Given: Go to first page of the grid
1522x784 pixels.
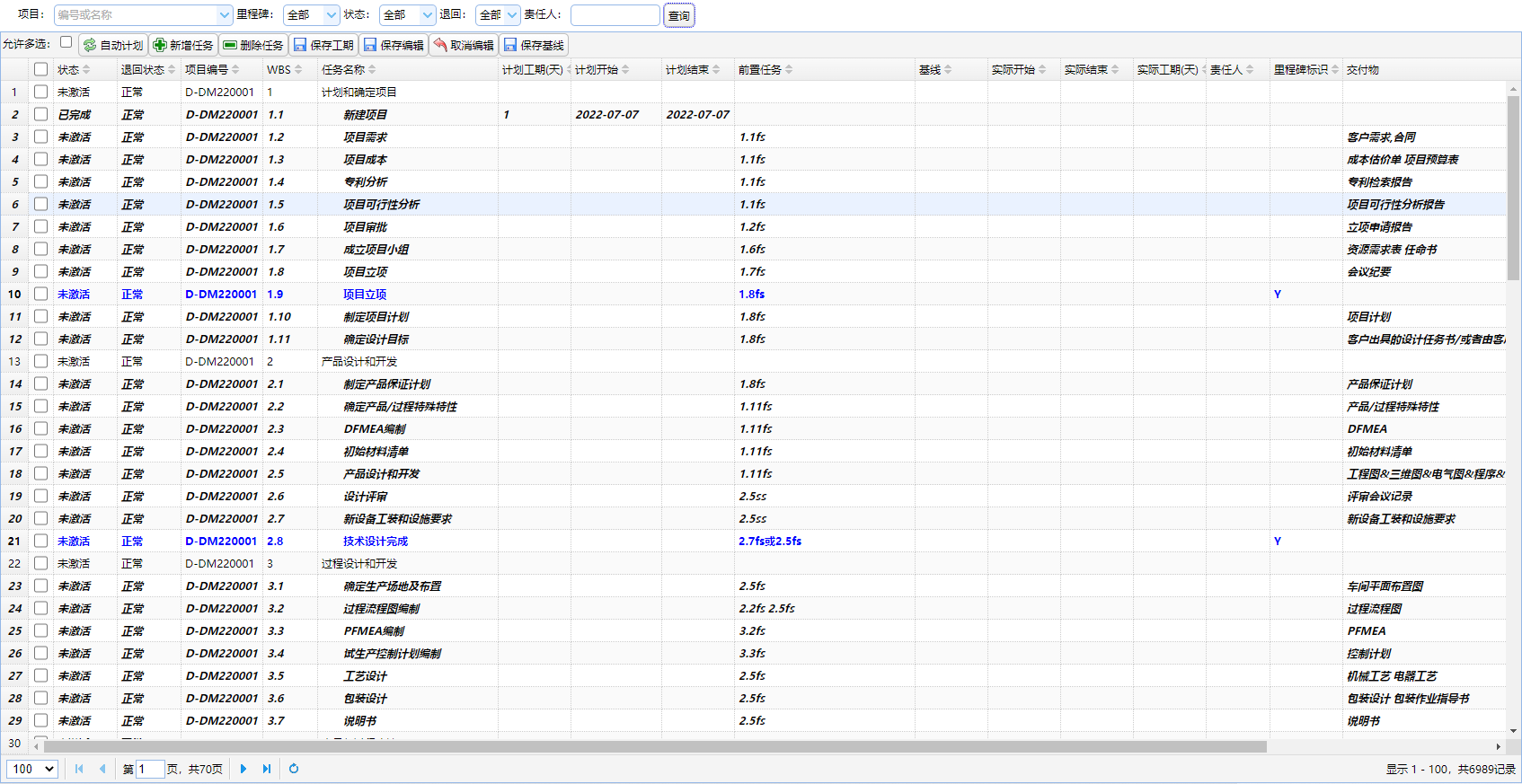Looking at the screenshot, I should click(79, 769).
